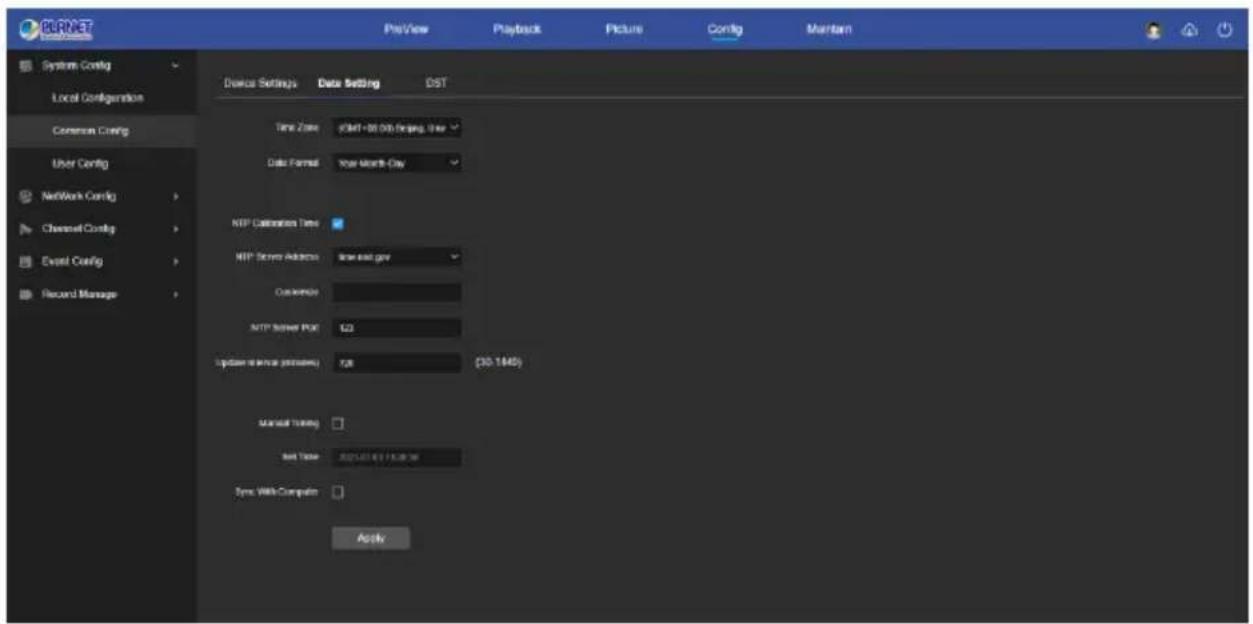
Task: Open the Picture tab
Action: coord(623,30)
